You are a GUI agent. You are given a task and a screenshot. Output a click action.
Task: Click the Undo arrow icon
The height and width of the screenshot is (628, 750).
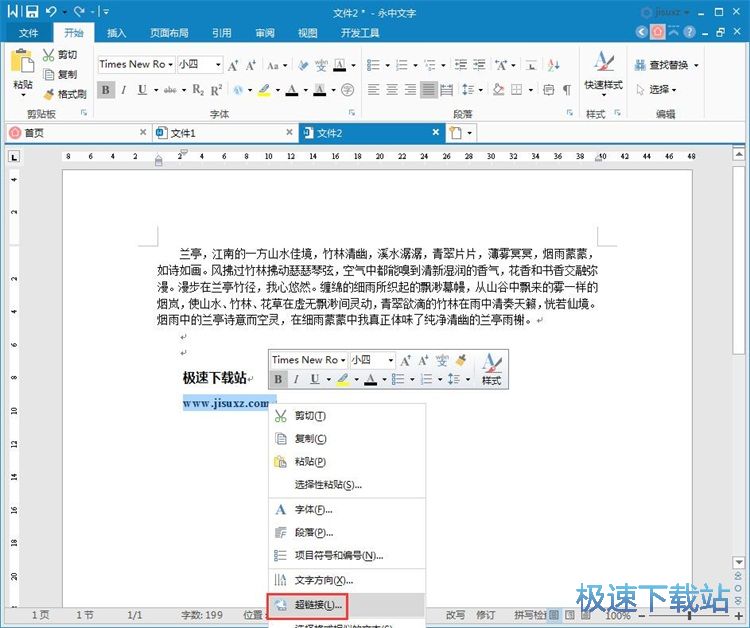52,11
